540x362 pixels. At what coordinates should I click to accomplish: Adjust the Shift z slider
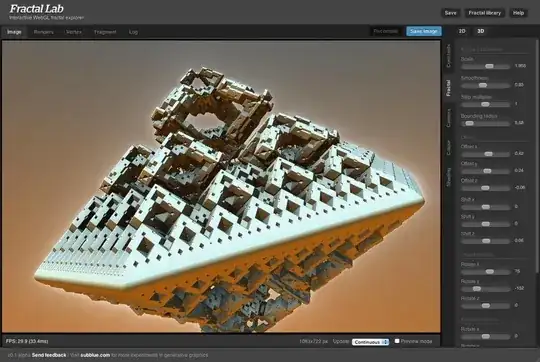[486, 241]
